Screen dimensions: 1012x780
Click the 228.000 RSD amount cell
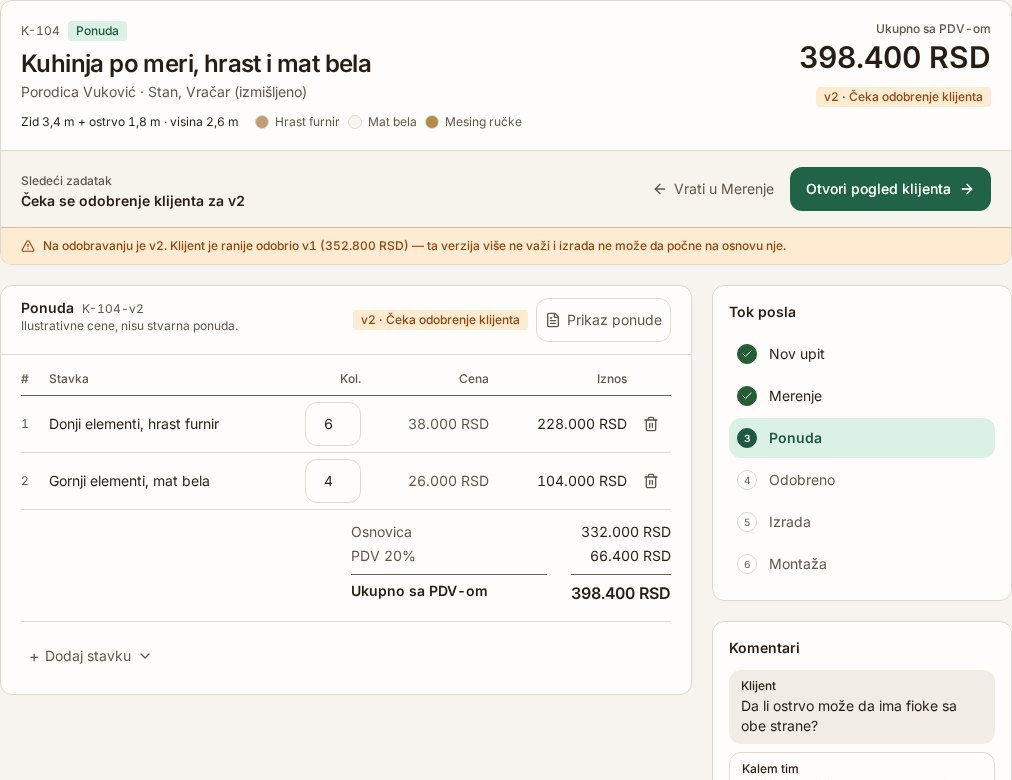(582, 424)
